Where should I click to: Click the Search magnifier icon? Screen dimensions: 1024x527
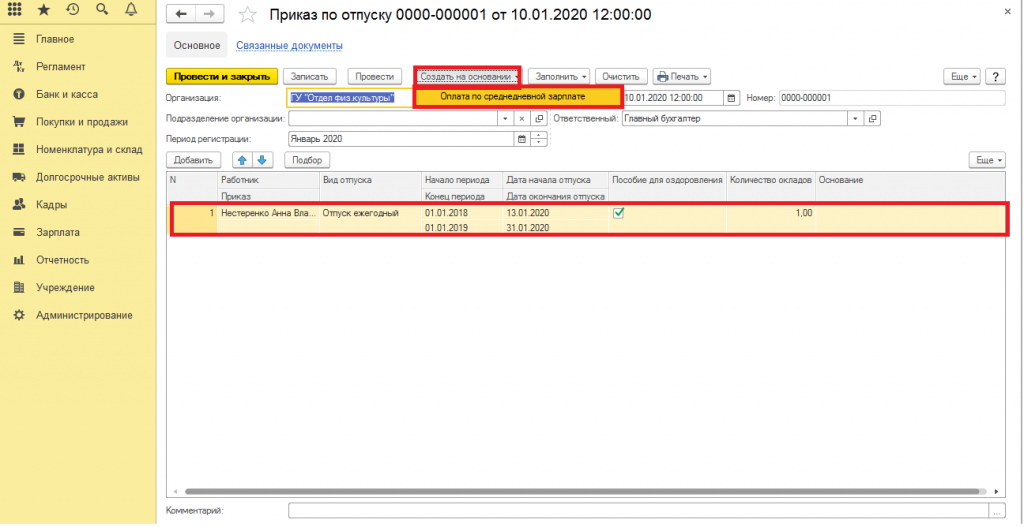point(102,10)
